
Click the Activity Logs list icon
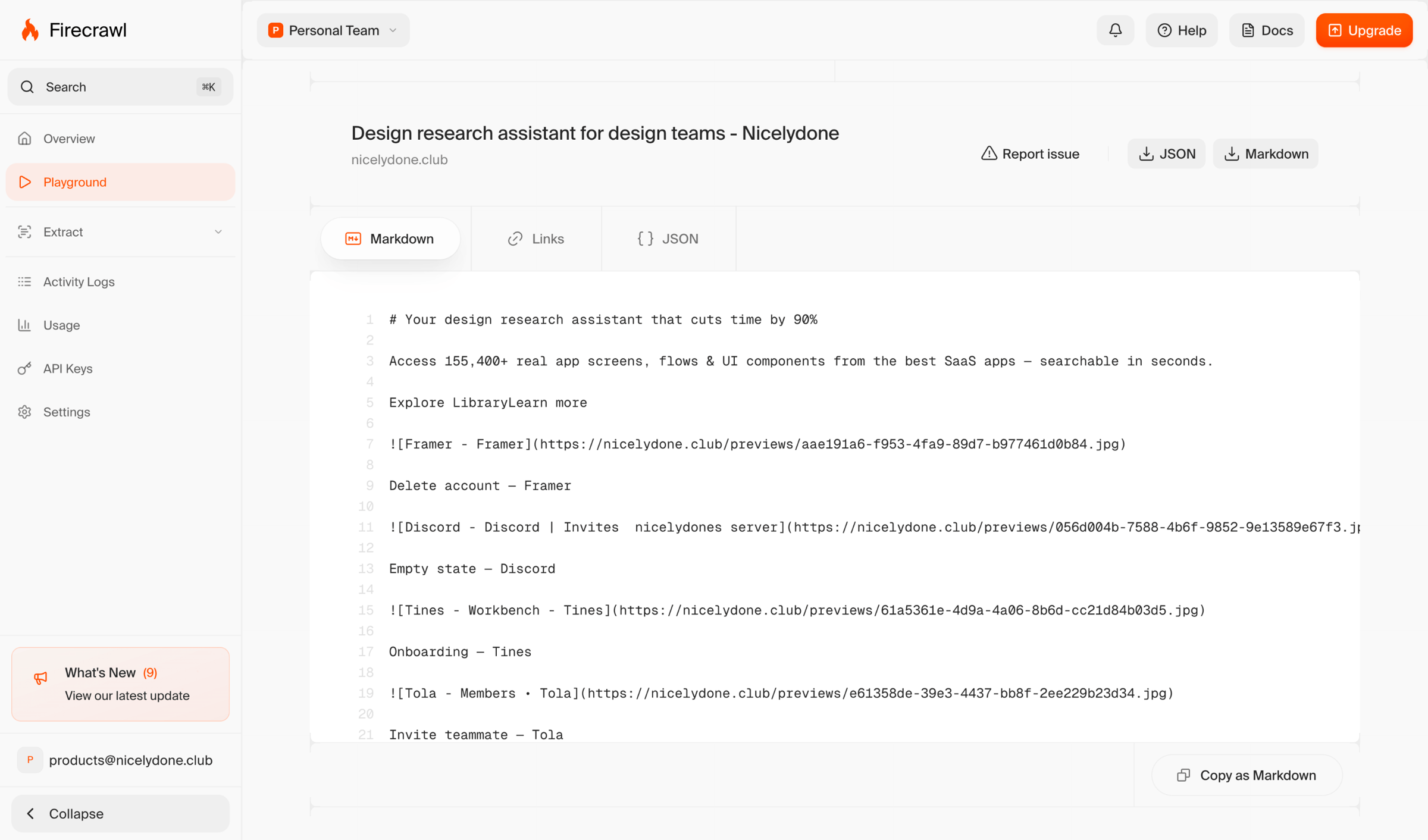click(x=24, y=282)
